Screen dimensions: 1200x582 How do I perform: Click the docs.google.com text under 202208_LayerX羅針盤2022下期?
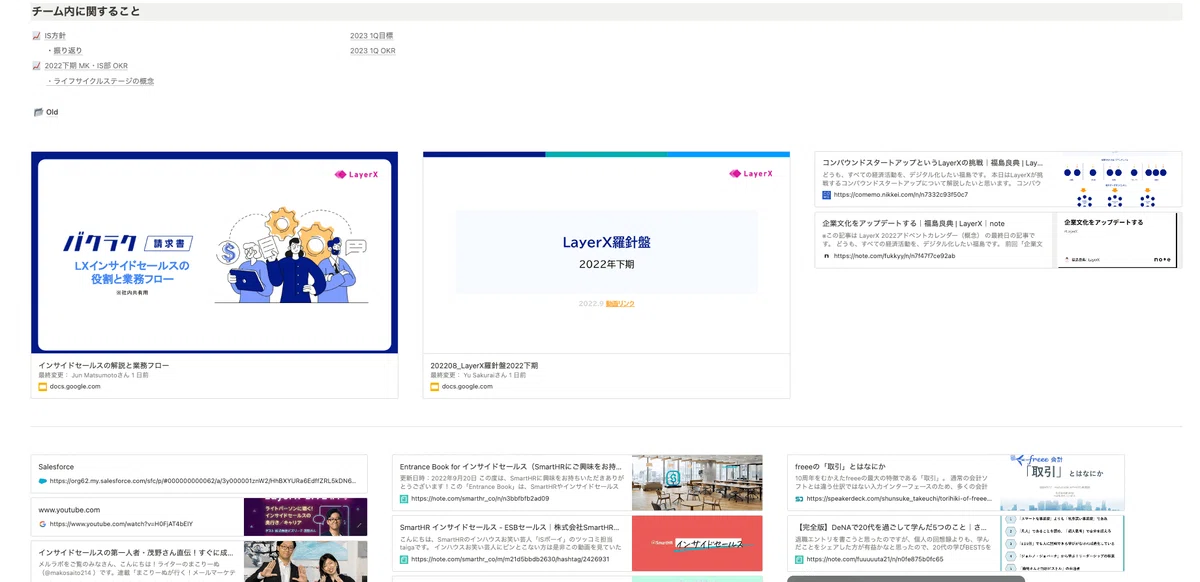pyautogui.click(x=467, y=386)
